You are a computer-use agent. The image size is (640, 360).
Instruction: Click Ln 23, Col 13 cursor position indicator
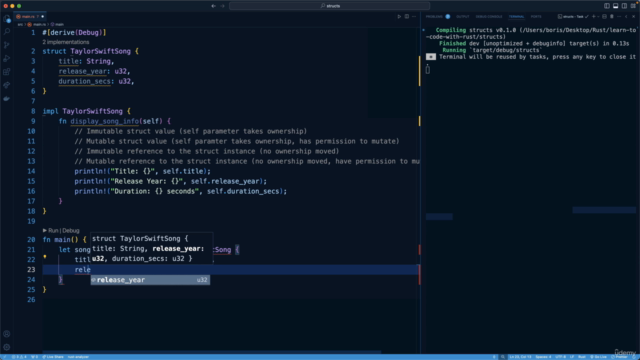pos(520,357)
